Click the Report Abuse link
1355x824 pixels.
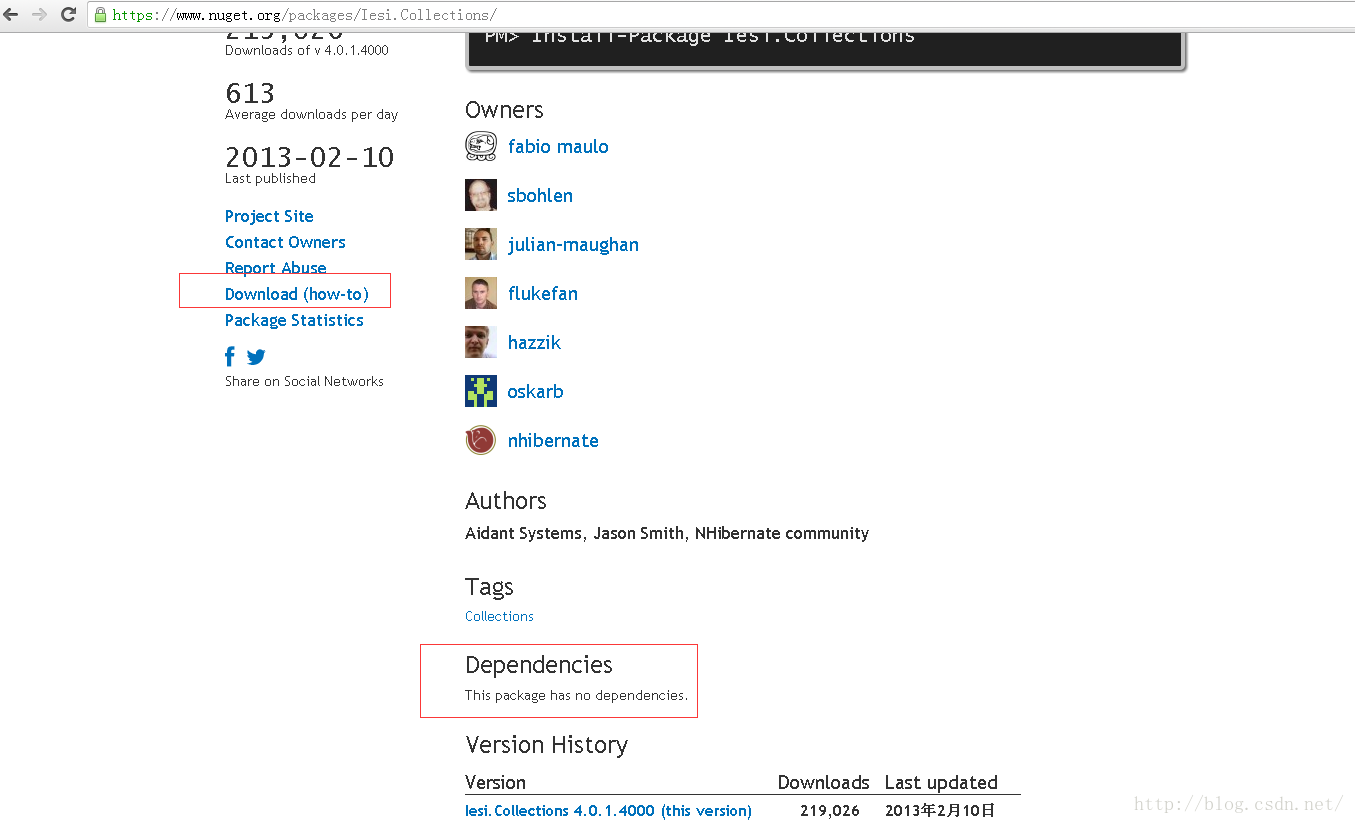275,268
